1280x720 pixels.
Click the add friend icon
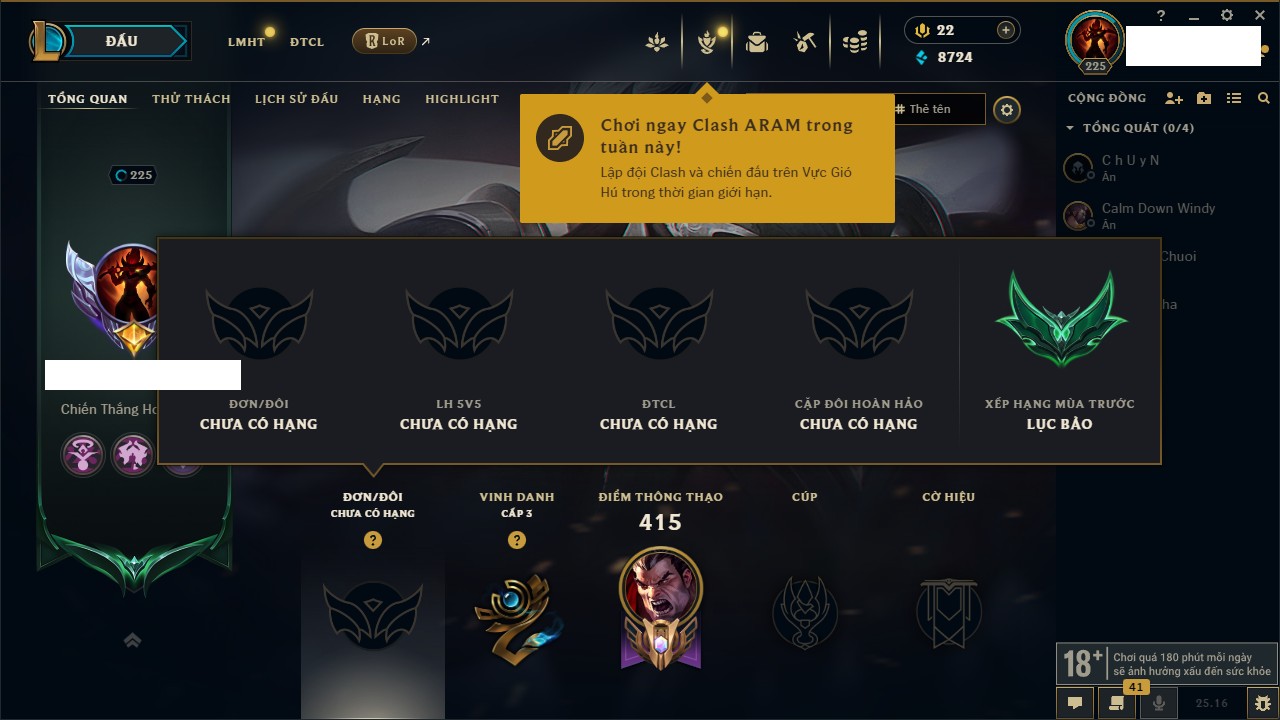(1174, 98)
